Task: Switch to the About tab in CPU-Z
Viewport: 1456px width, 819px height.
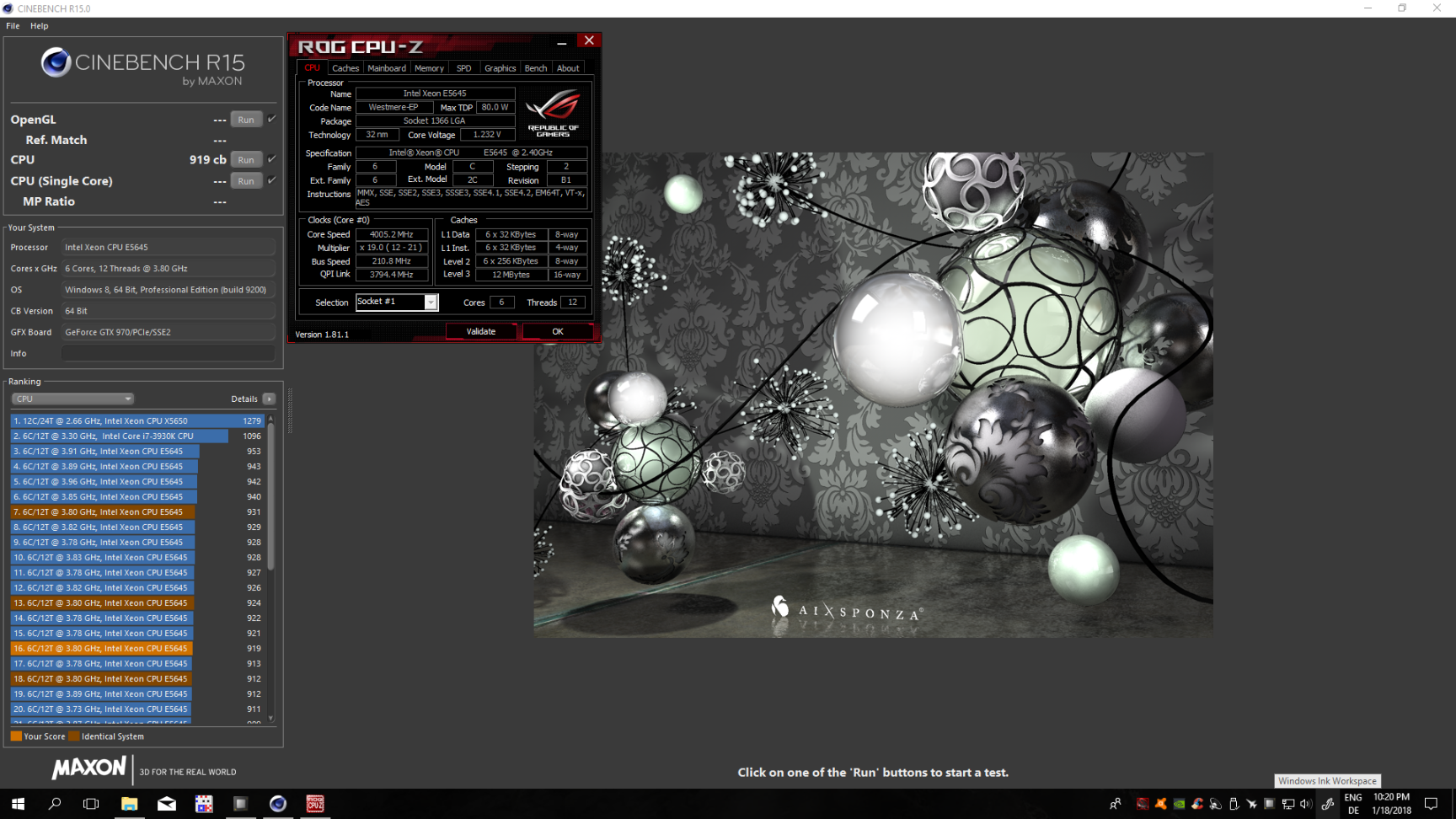Action: [x=568, y=68]
